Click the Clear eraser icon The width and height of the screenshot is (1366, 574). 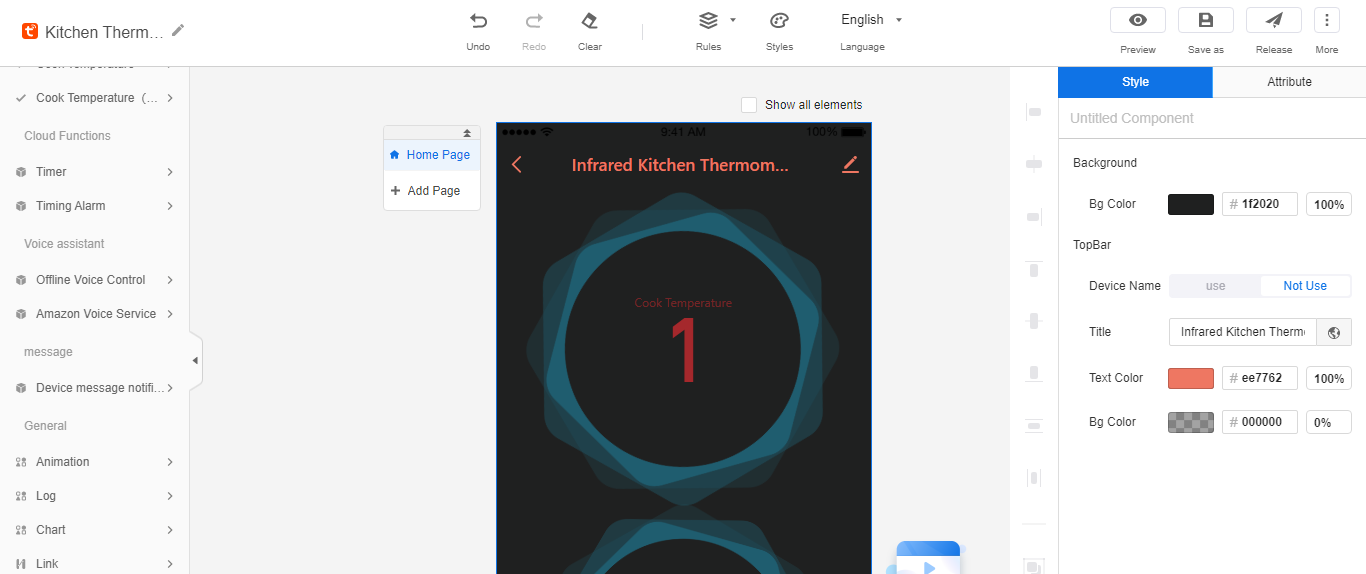[x=589, y=21]
